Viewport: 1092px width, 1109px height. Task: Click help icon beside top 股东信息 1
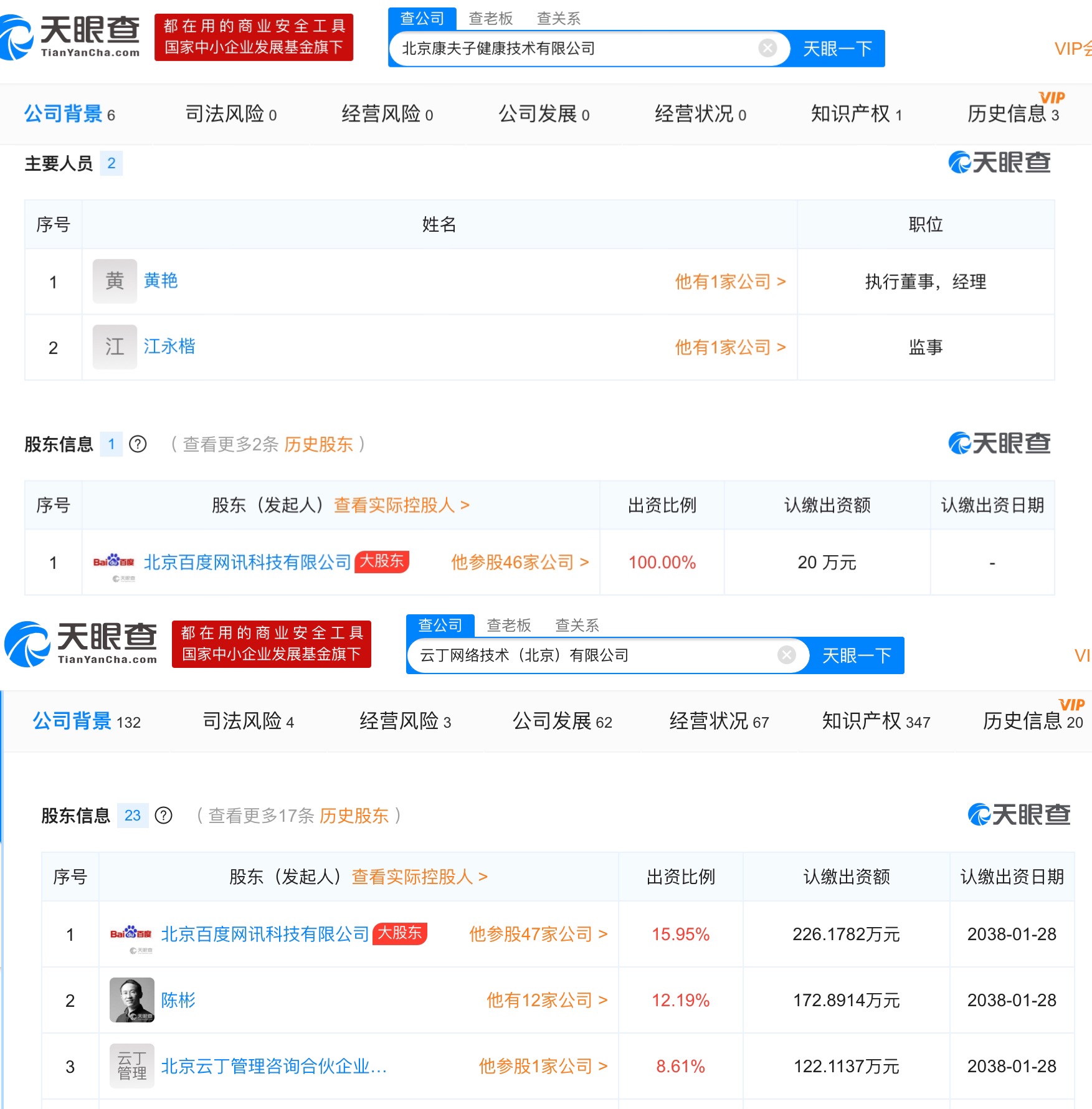click(x=138, y=444)
